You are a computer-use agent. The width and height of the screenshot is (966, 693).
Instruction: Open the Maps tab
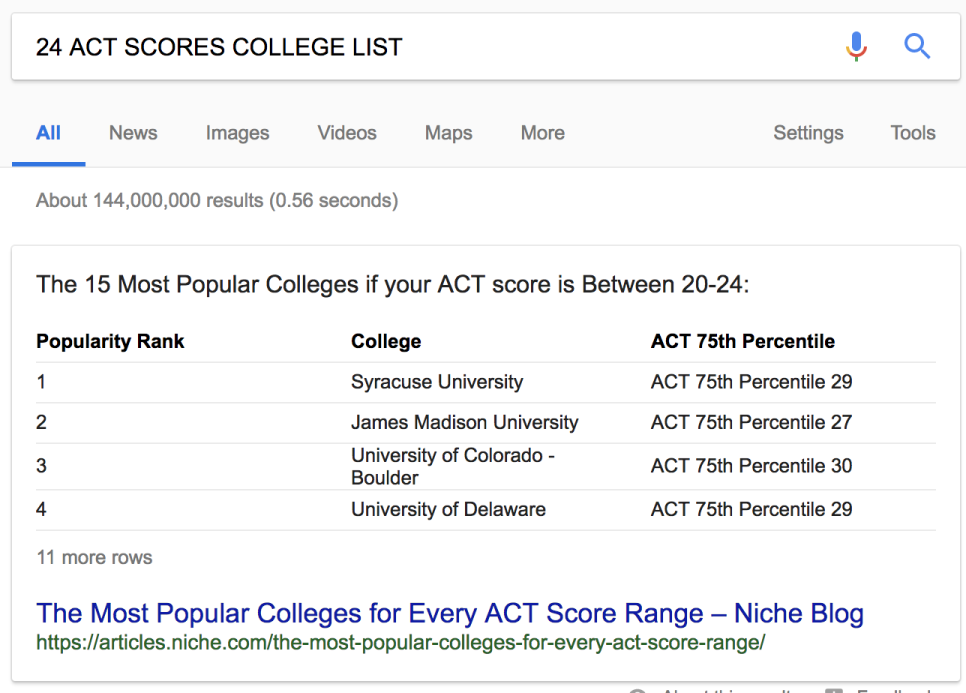448,133
